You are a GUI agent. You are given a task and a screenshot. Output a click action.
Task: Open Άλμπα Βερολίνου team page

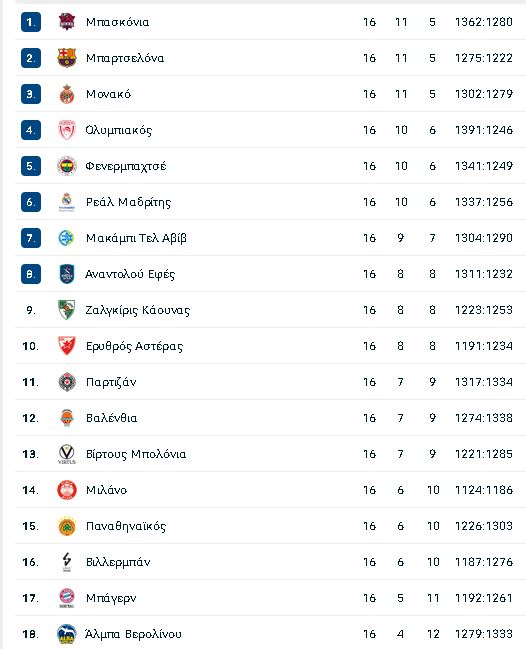click(x=133, y=634)
